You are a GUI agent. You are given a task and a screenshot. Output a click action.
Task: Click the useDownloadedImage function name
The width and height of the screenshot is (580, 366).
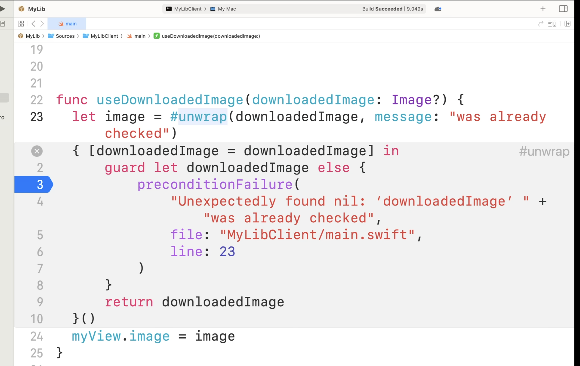(170, 100)
